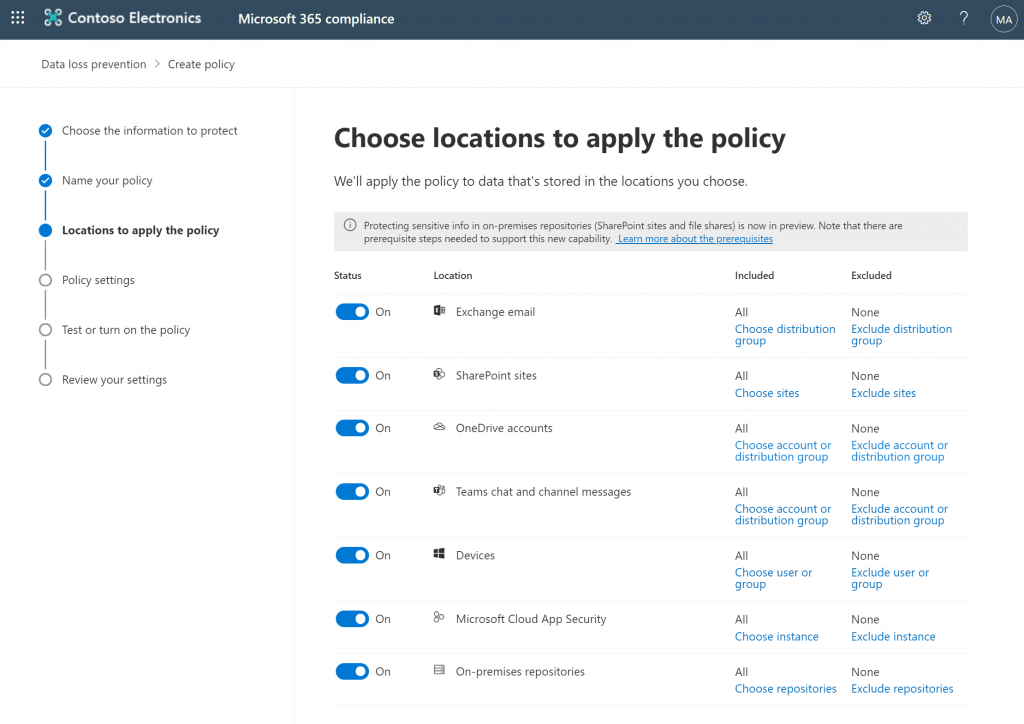Click the Devices Windows icon
1024x724 pixels.
(440, 554)
